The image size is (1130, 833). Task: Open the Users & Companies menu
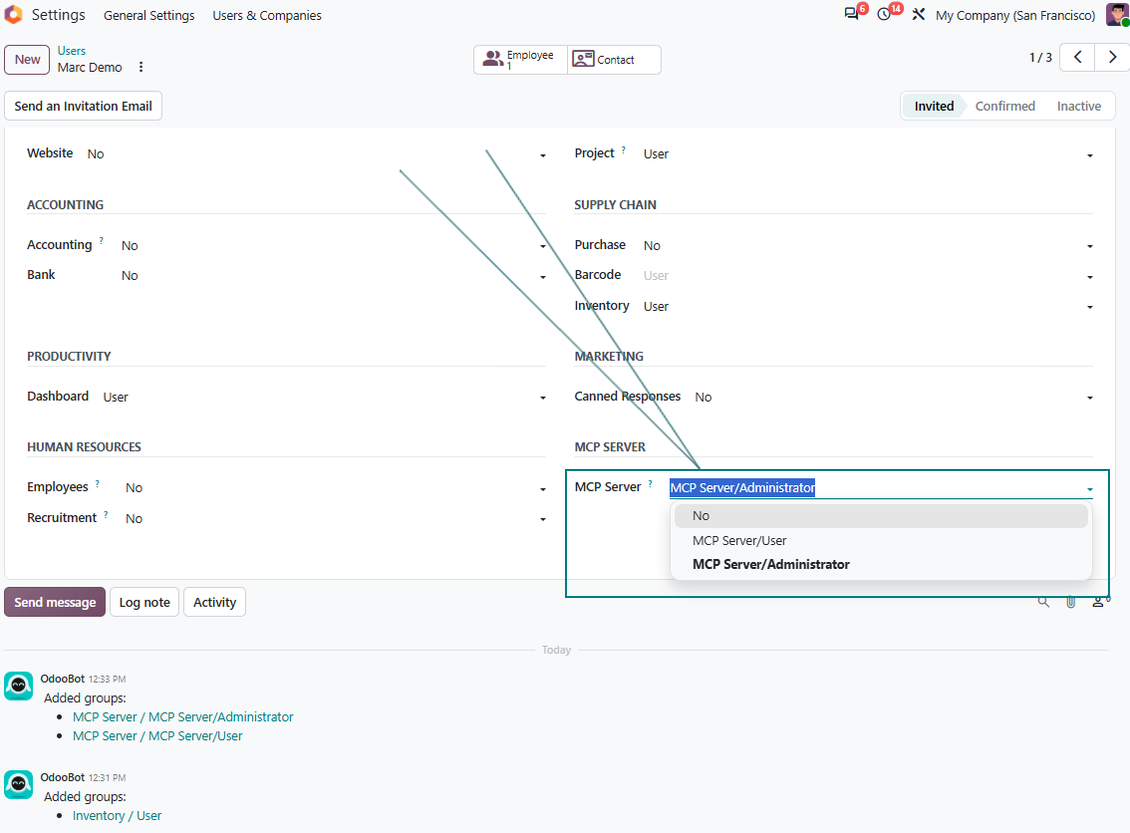(267, 15)
